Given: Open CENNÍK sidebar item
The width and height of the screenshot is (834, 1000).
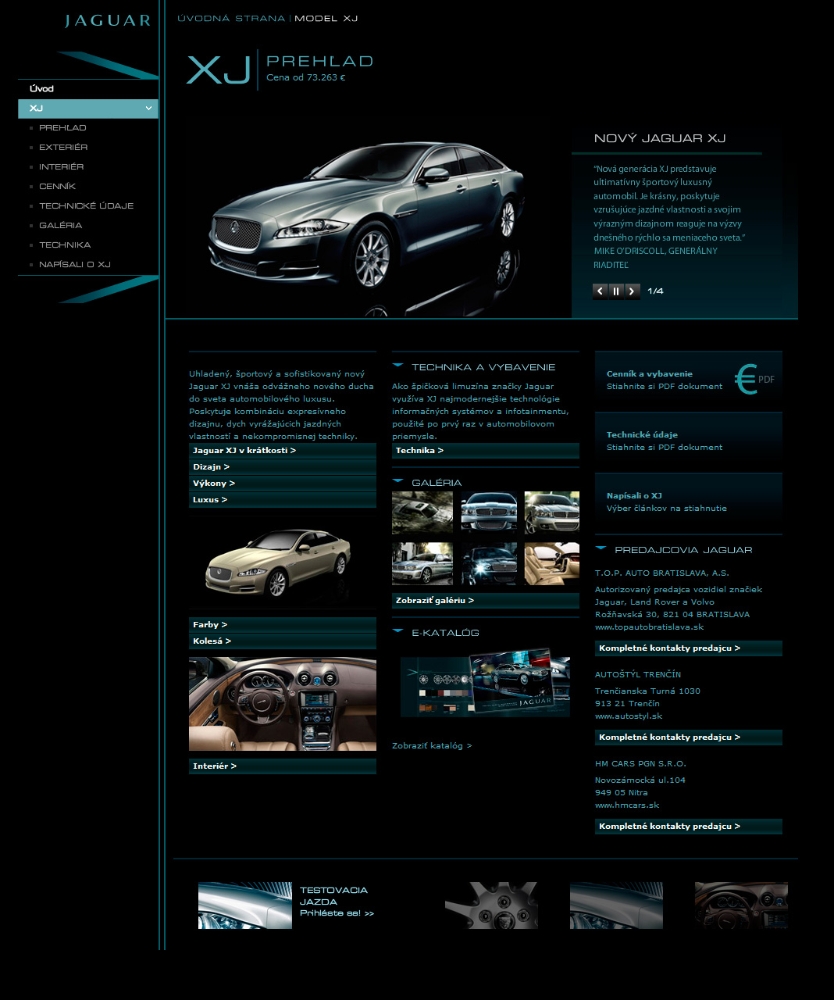Looking at the screenshot, I should tap(57, 186).
